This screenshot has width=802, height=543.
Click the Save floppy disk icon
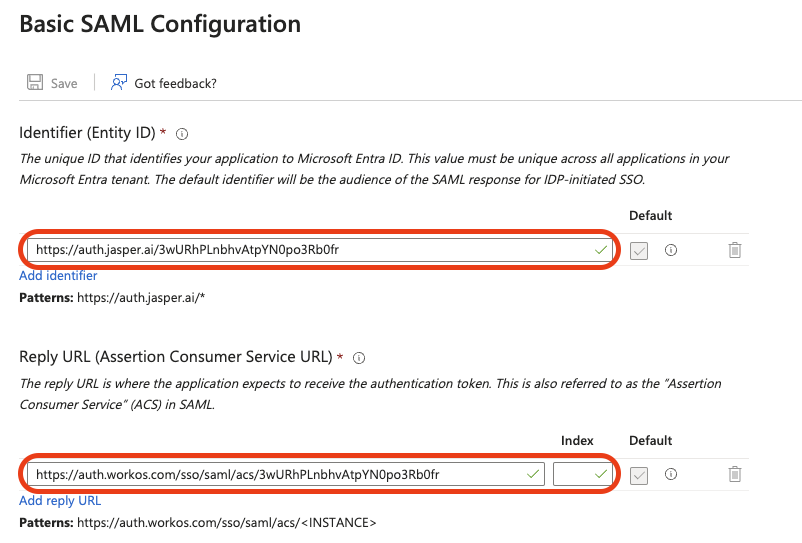(34, 83)
